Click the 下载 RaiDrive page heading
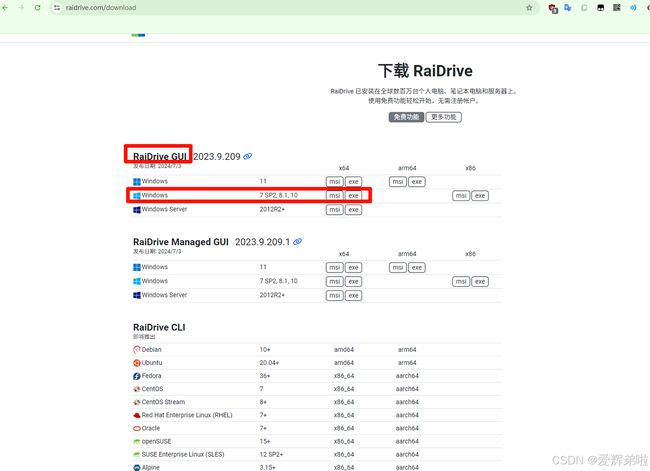This screenshot has height=471, width=650. point(425,71)
